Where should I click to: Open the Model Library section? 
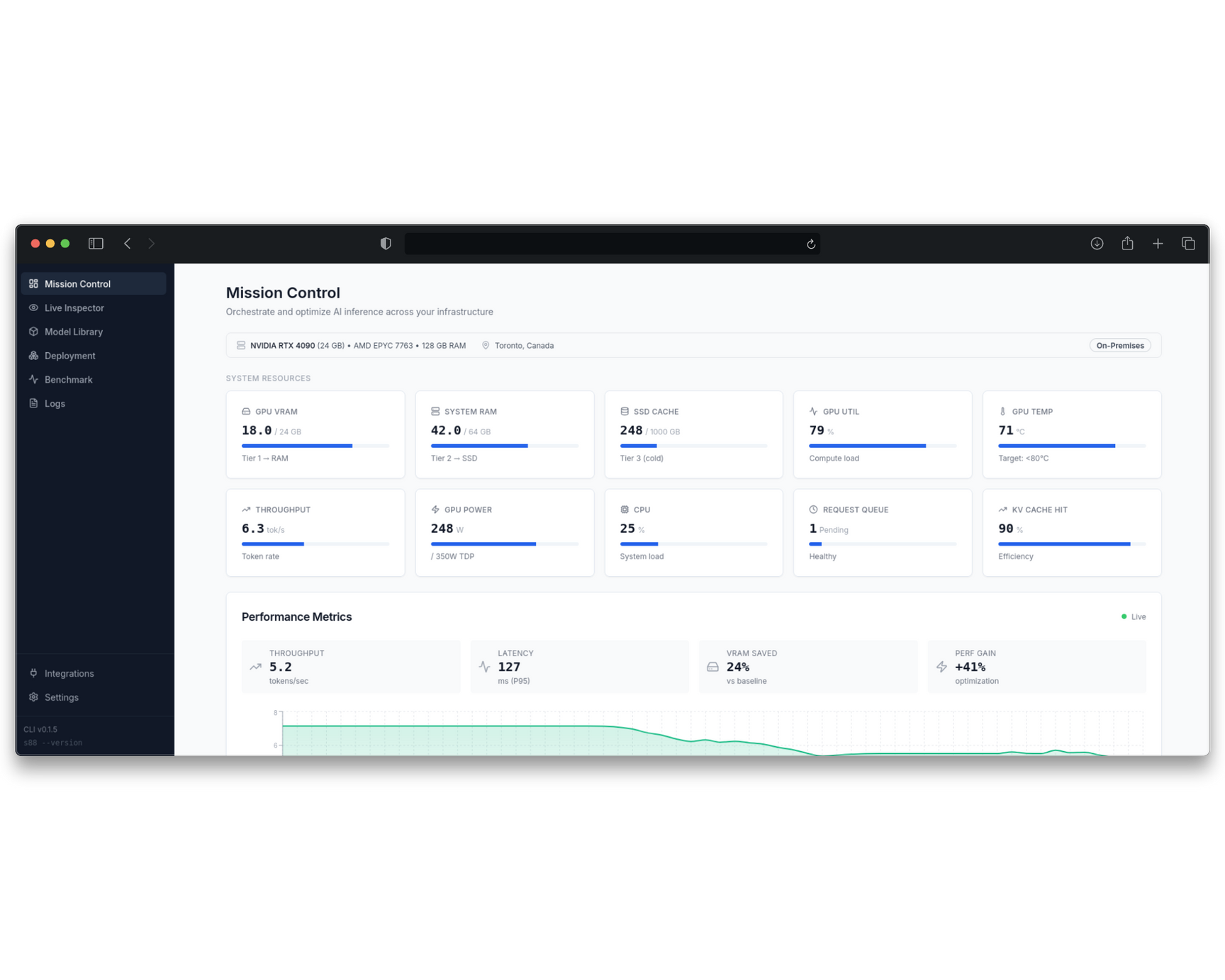(73, 331)
